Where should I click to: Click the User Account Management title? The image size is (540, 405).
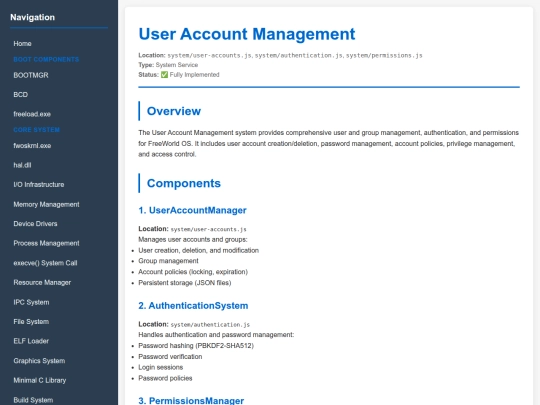[x=247, y=34]
